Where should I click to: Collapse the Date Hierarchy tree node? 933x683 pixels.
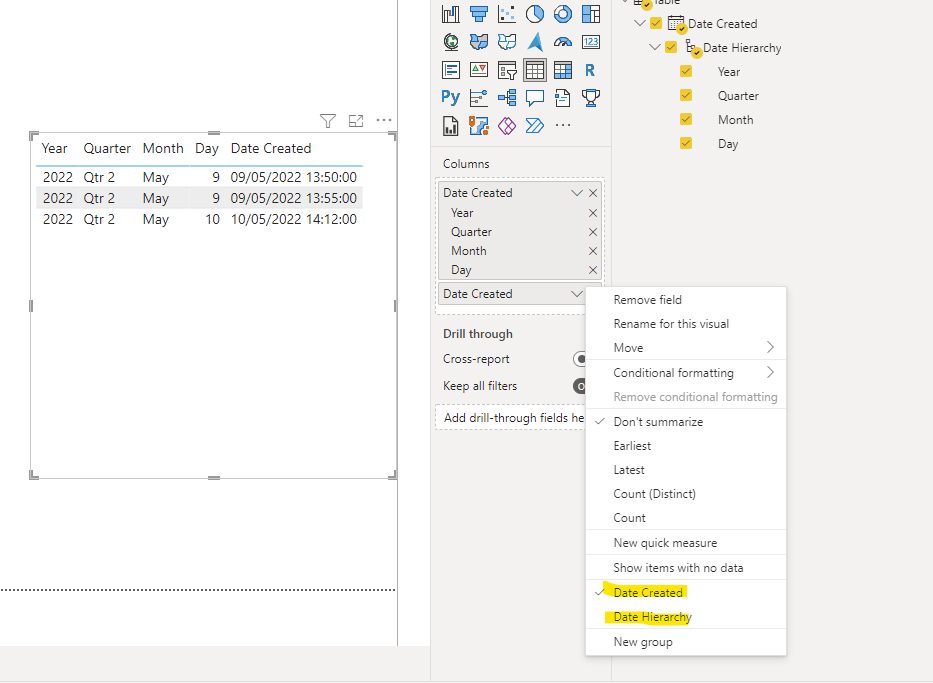[655, 47]
